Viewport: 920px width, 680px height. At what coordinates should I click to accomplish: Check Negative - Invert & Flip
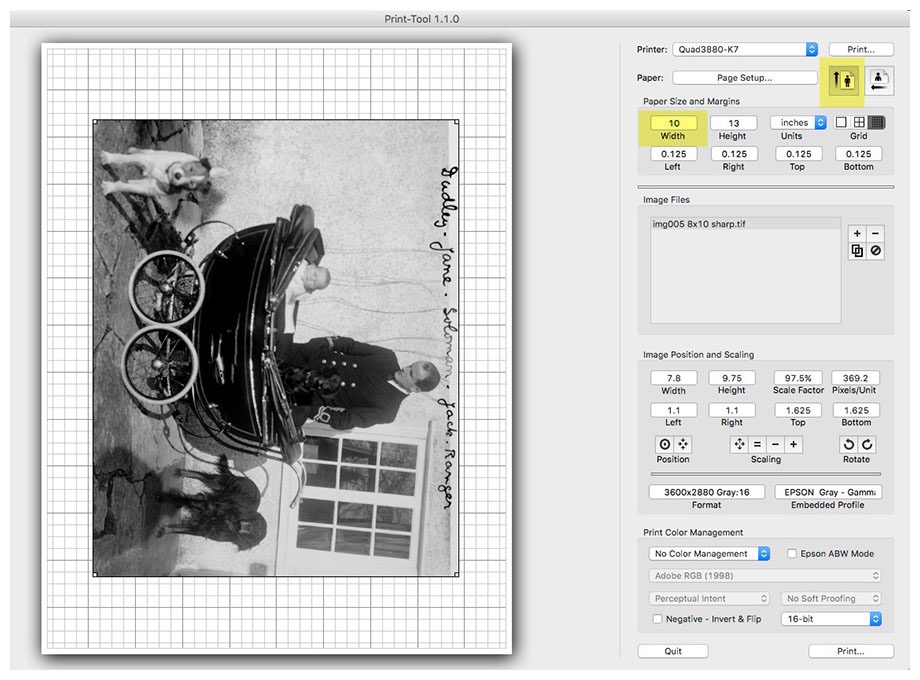click(657, 619)
